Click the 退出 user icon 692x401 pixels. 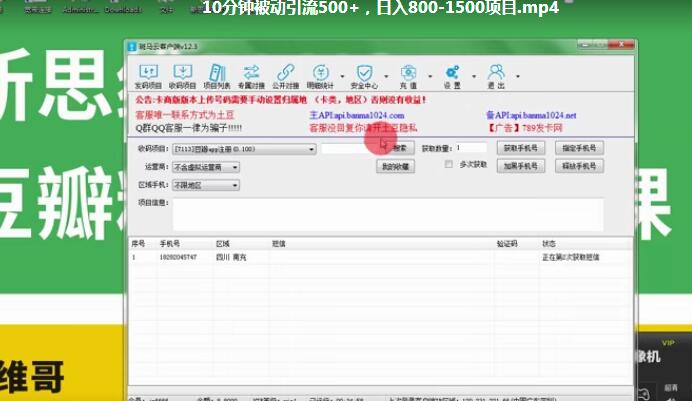click(496, 75)
